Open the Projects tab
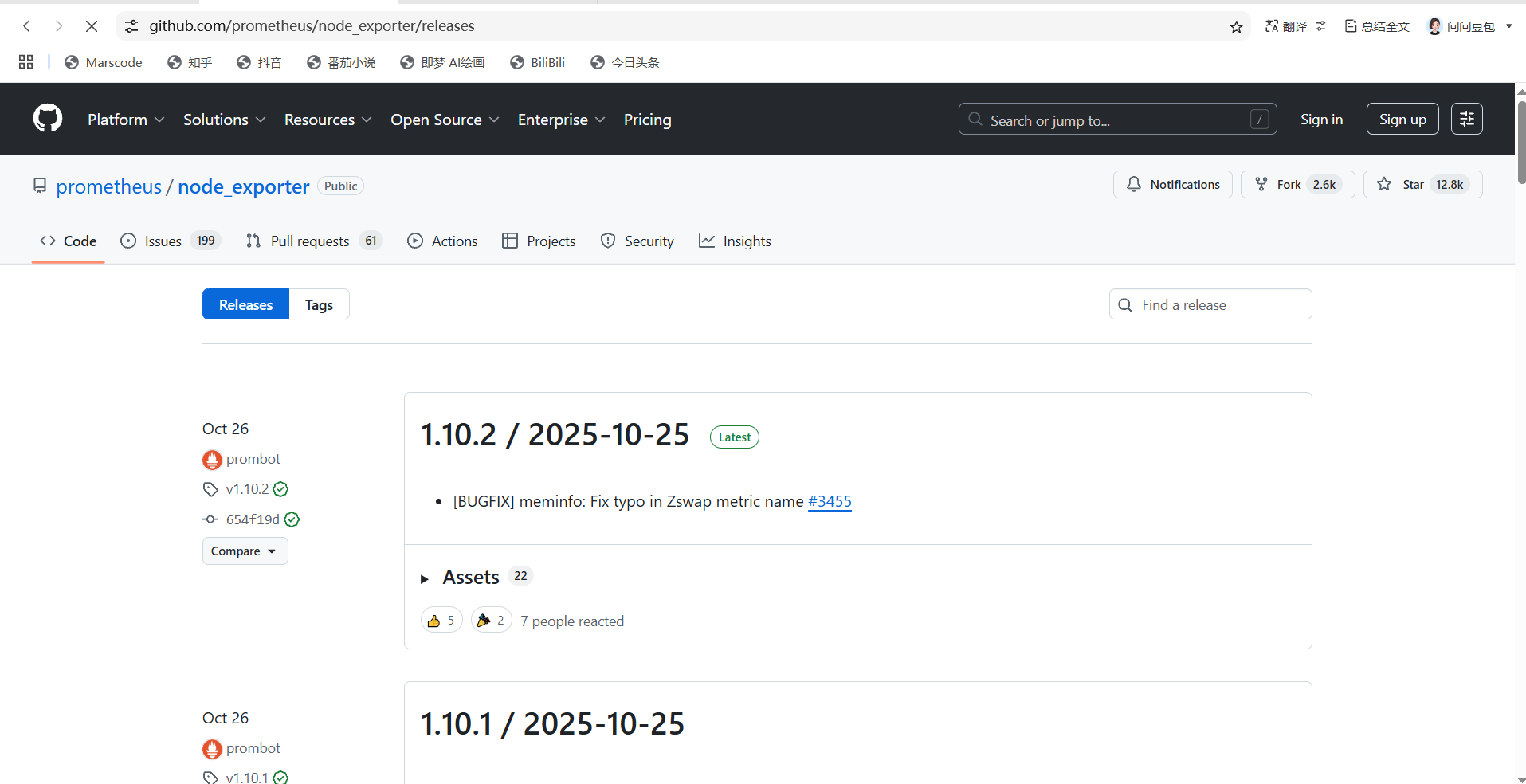The image size is (1526, 784). (539, 241)
